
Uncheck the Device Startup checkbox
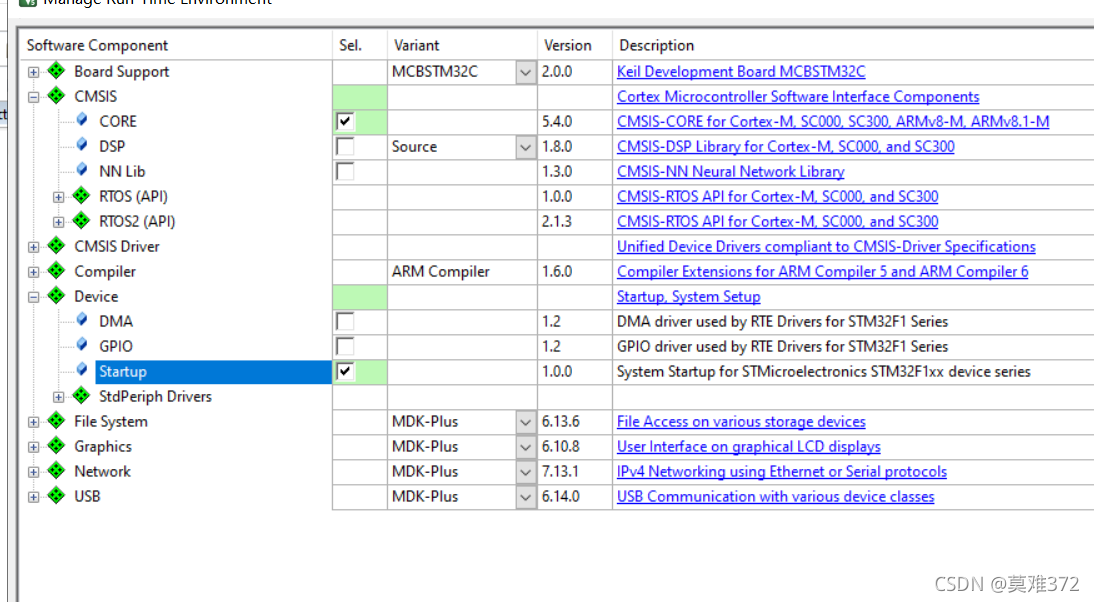pos(345,372)
